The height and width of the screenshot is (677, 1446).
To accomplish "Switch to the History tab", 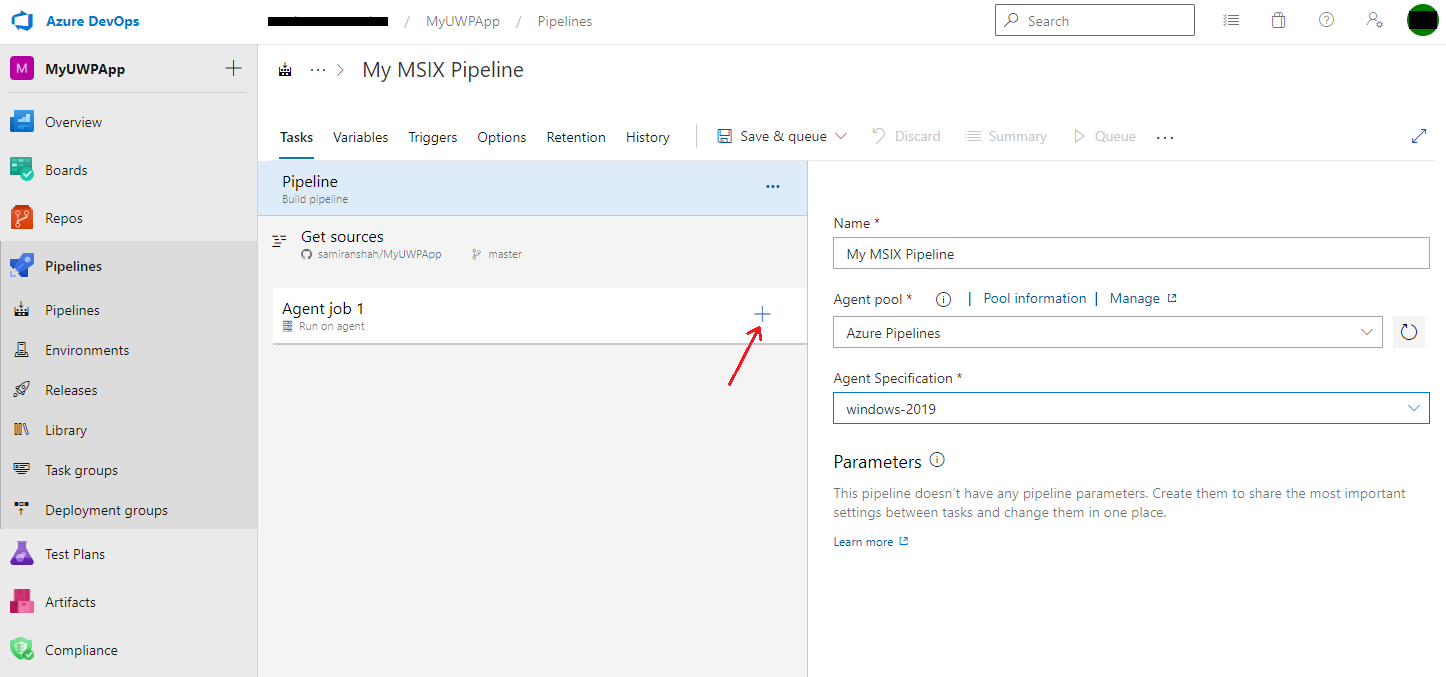I will pos(648,137).
